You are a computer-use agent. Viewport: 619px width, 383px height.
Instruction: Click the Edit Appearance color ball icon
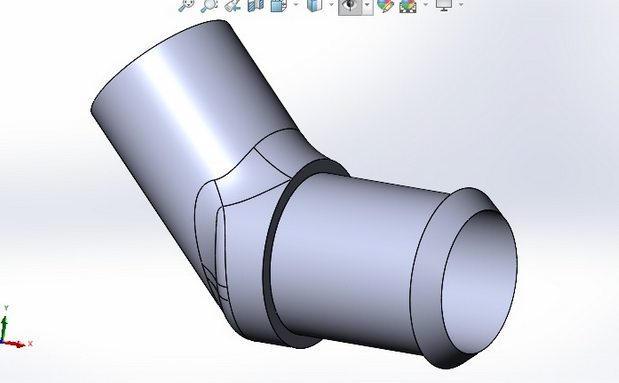coord(386,5)
